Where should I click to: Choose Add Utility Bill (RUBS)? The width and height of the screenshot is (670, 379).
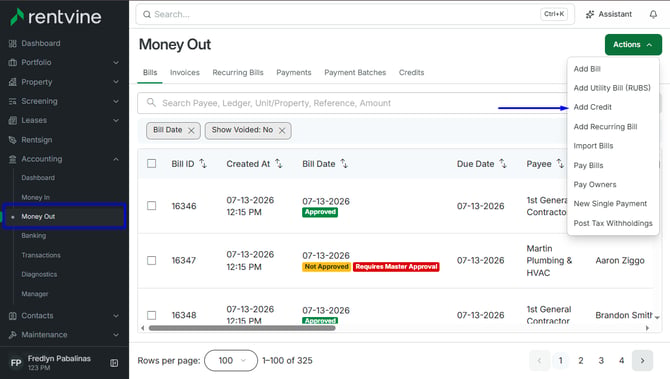click(x=612, y=88)
